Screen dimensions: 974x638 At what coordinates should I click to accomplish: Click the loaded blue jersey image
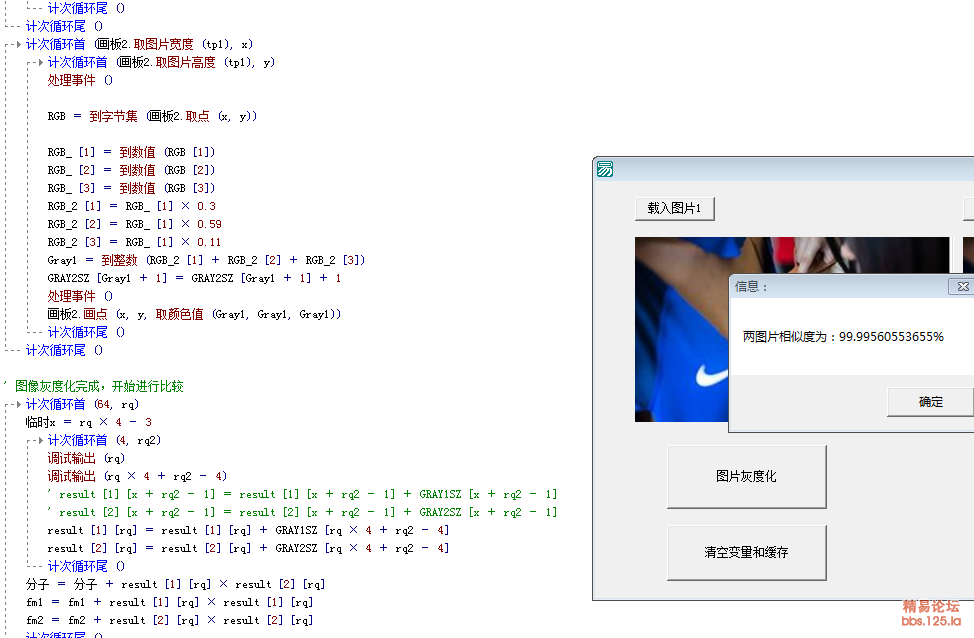pos(680,330)
